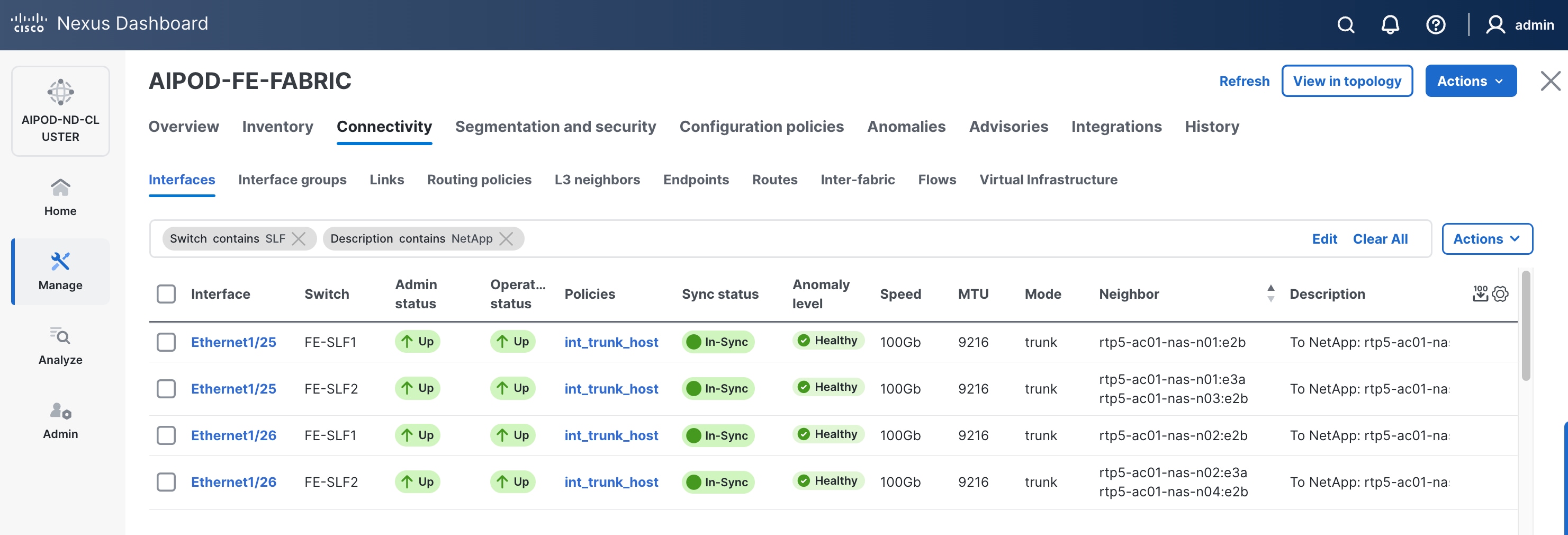Check the row checkbox for Ethernet1/25 on FE-SLF1
Viewport: 1568px width, 535px height.
point(166,342)
